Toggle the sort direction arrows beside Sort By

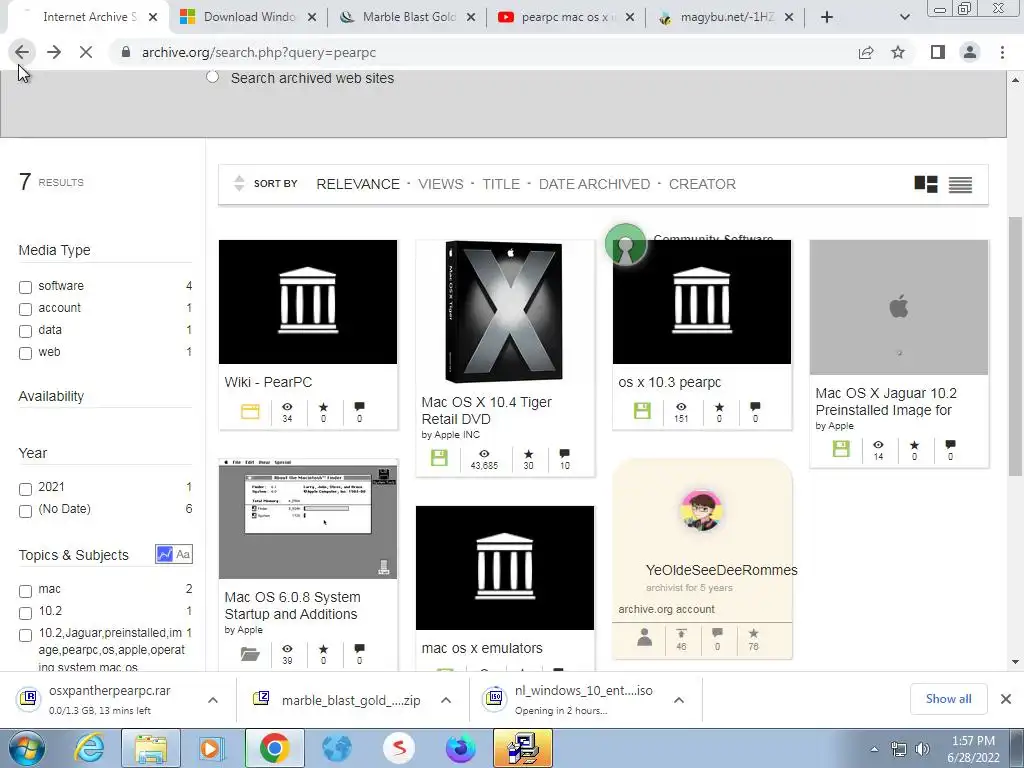point(239,184)
